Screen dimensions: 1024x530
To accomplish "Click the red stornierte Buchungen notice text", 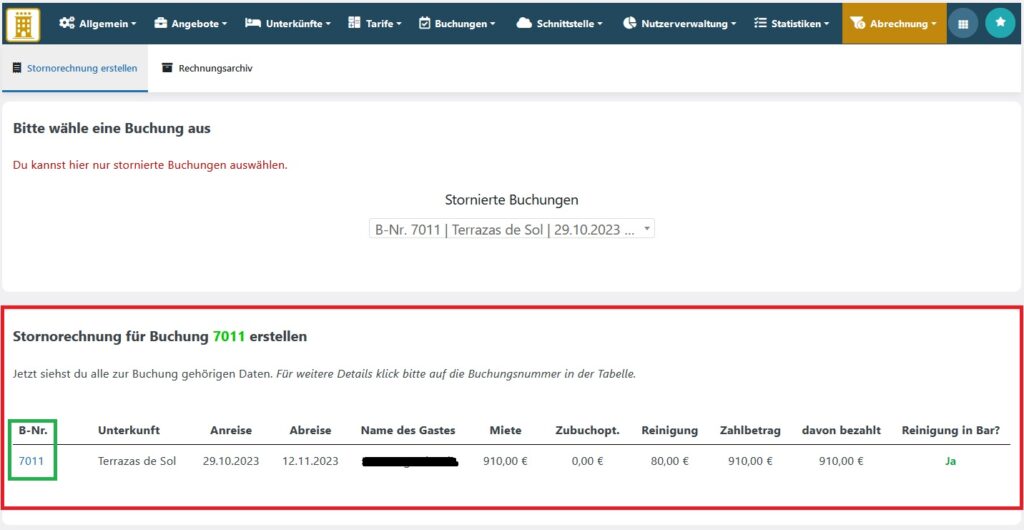I will [150, 165].
